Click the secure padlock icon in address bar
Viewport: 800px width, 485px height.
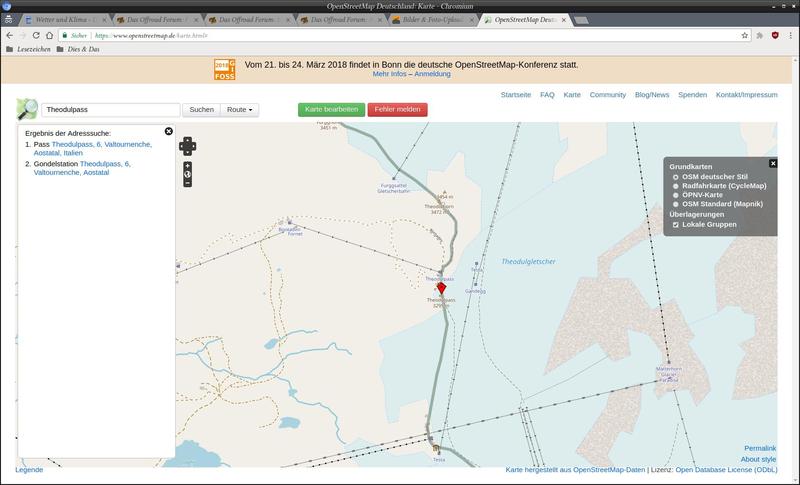(64, 35)
